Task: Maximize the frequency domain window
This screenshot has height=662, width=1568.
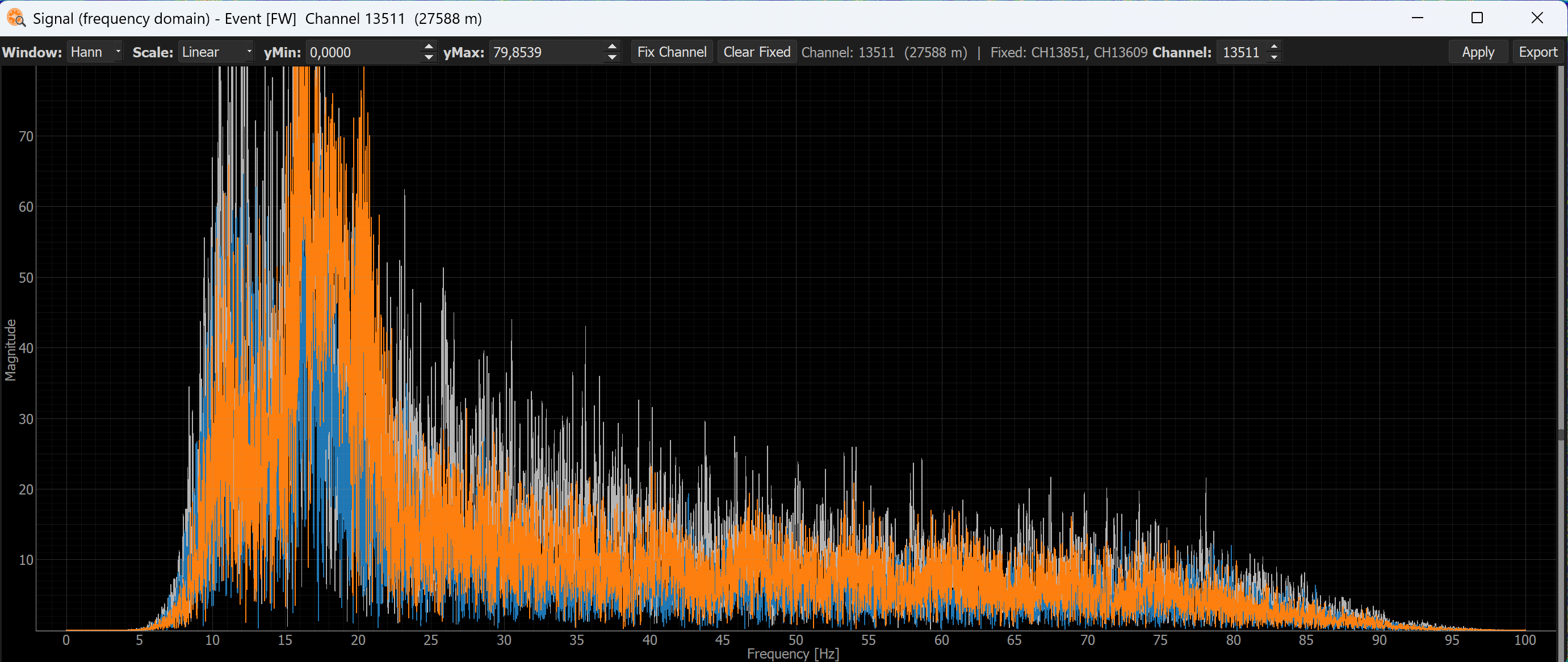Action: tap(1477, 18)
